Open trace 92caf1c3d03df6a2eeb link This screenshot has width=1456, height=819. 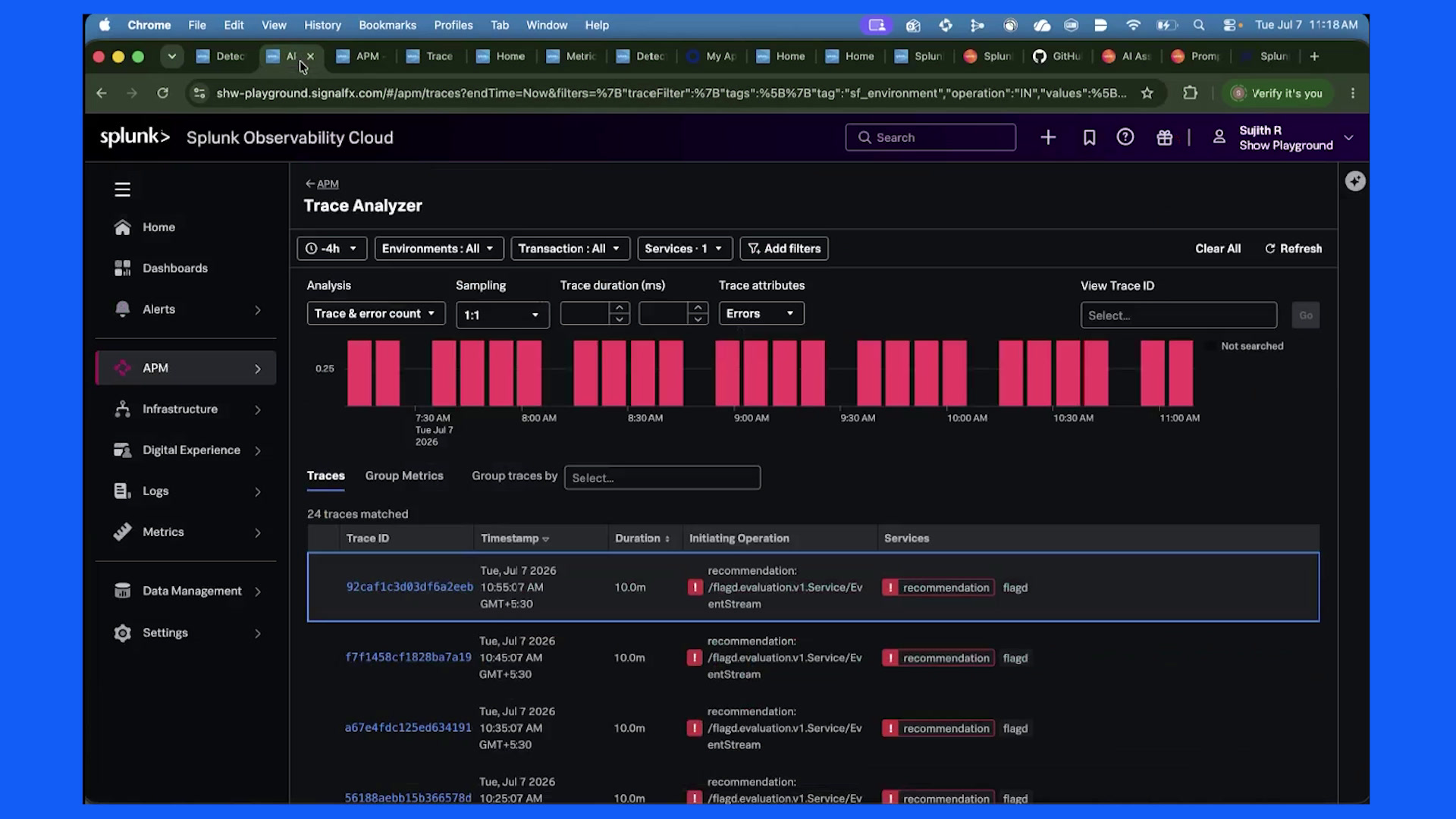[x=409, y=587]
